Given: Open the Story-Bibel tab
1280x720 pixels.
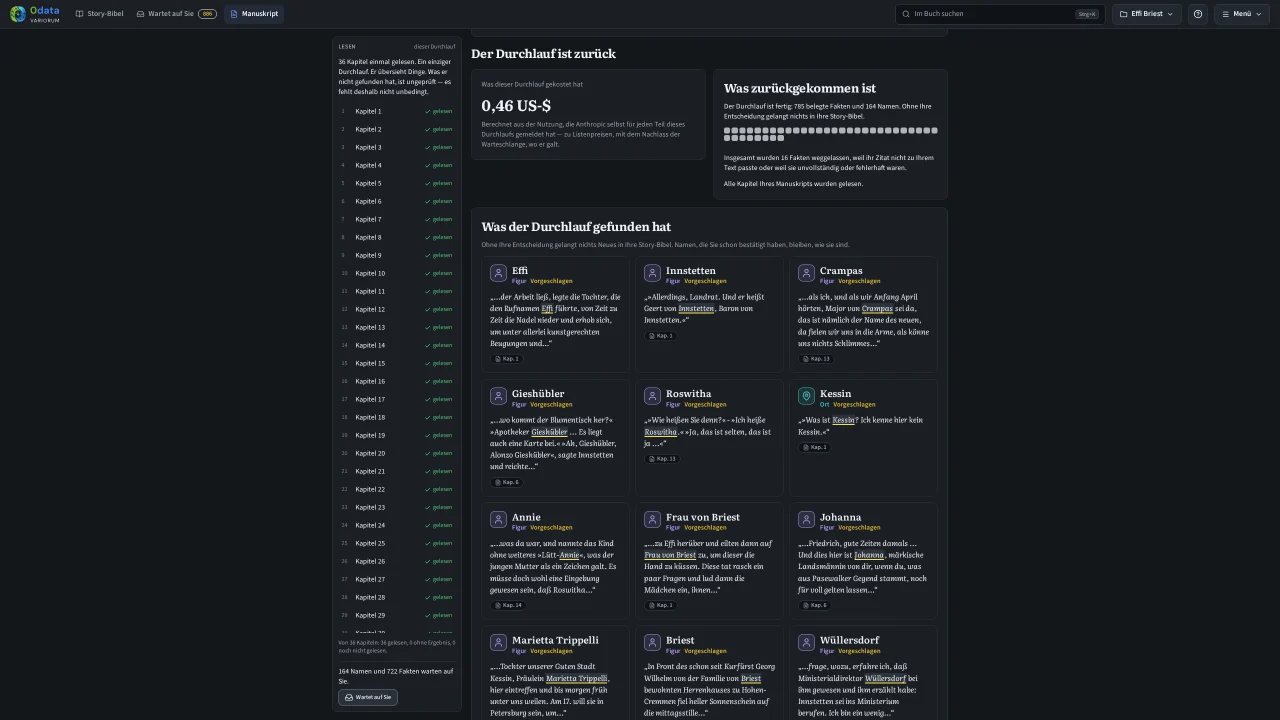Looking at the screenshot, I should pyautogui.click(x=99, y=14).
